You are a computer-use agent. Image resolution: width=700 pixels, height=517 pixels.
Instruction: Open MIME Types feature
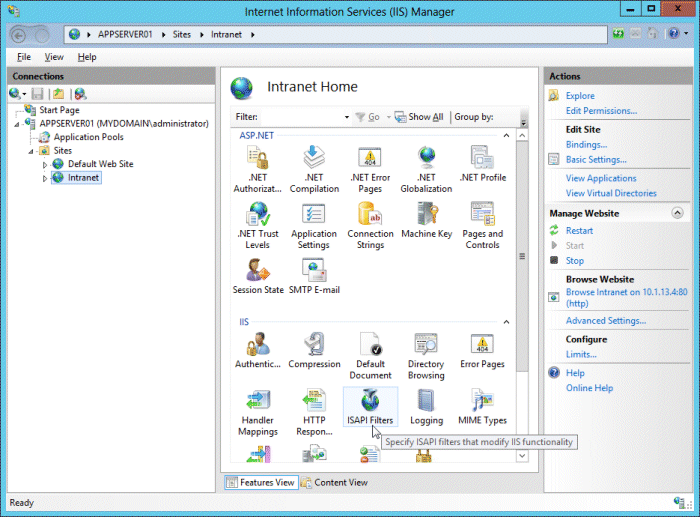pyautogui.click(x=483, y=407)
